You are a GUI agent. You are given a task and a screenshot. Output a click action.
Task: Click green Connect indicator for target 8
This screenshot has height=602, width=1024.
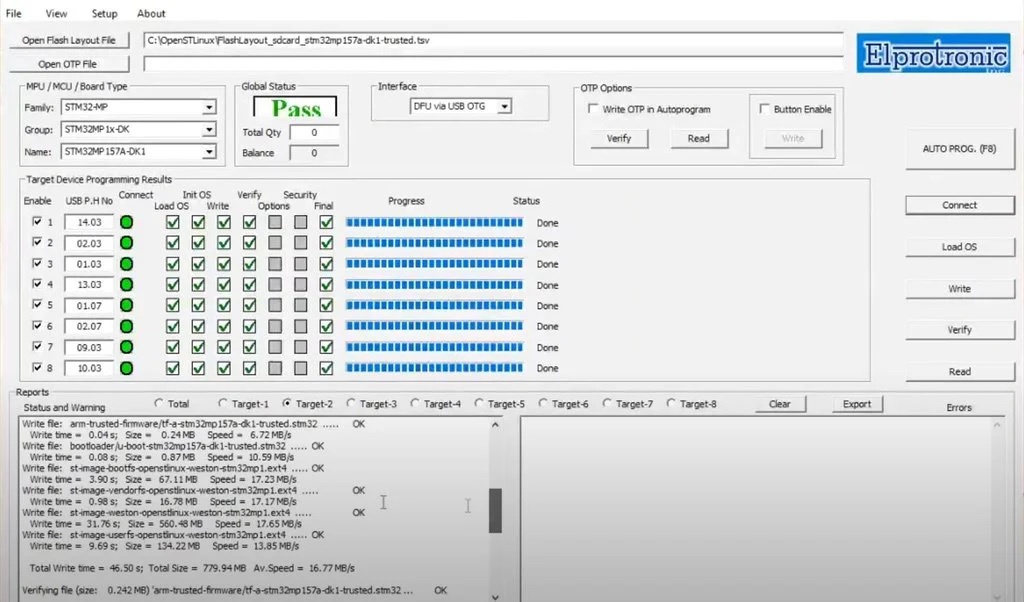pyautogui.click(x=127, y=369)
